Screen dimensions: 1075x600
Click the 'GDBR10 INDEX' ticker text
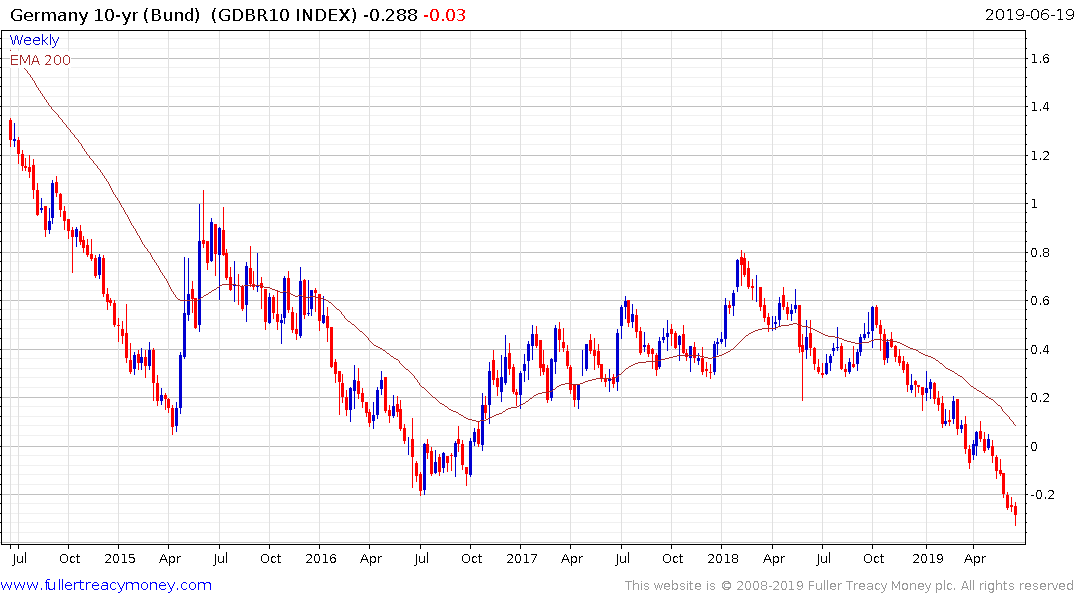[x=284, y=15]
